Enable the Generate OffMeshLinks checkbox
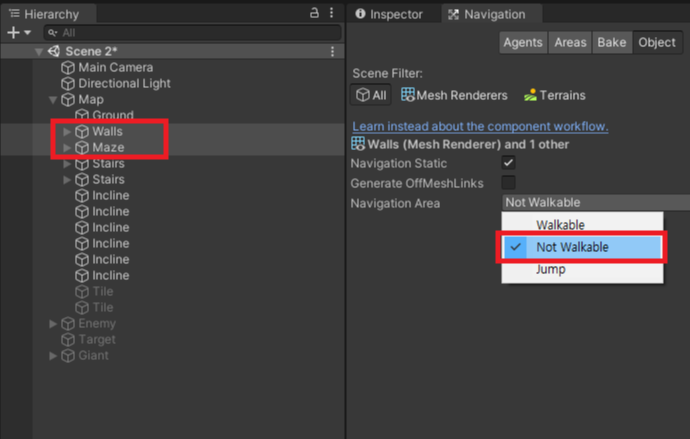 point(508,183)
